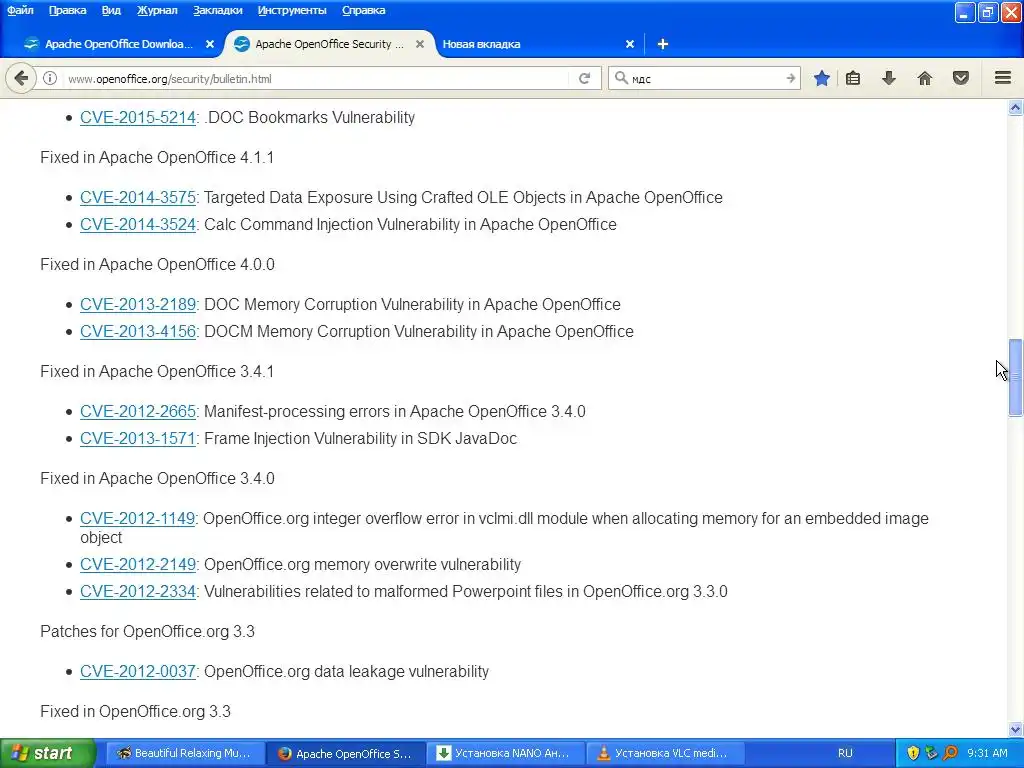Open CVE-2012-2149 link

138,564
